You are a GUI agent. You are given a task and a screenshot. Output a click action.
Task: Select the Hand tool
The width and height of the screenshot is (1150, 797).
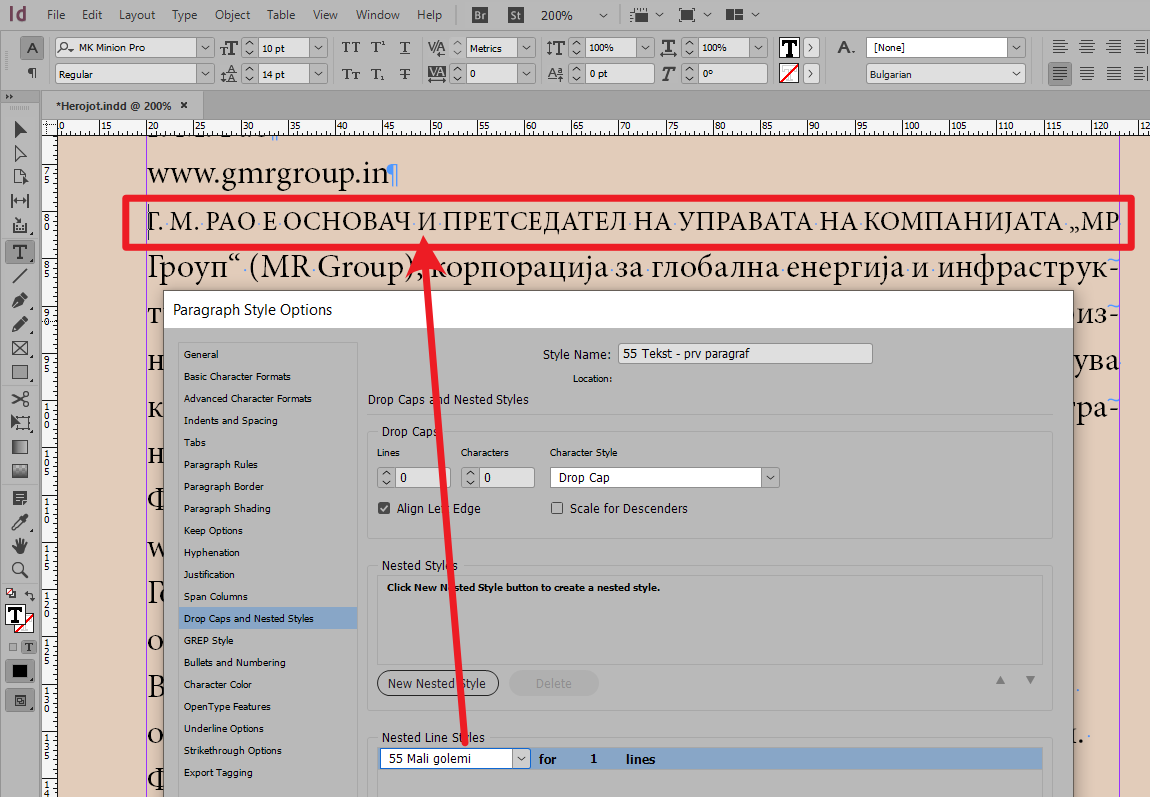tap(20, 546)
